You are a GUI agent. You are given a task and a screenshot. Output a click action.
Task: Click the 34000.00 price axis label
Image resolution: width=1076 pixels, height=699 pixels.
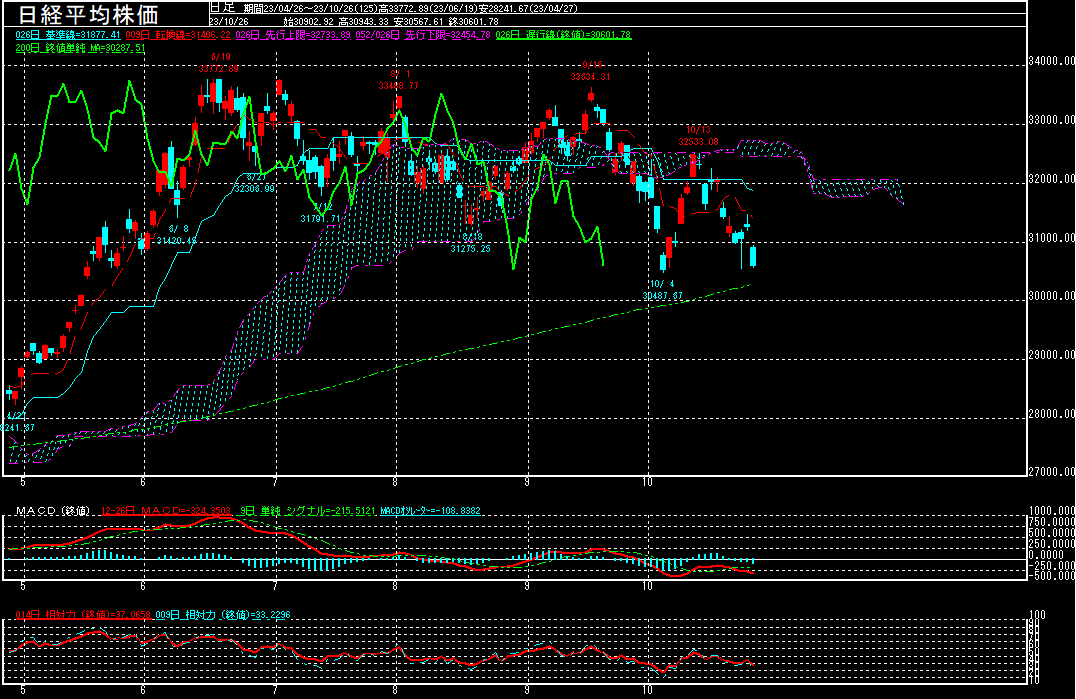click(1052, 61)
